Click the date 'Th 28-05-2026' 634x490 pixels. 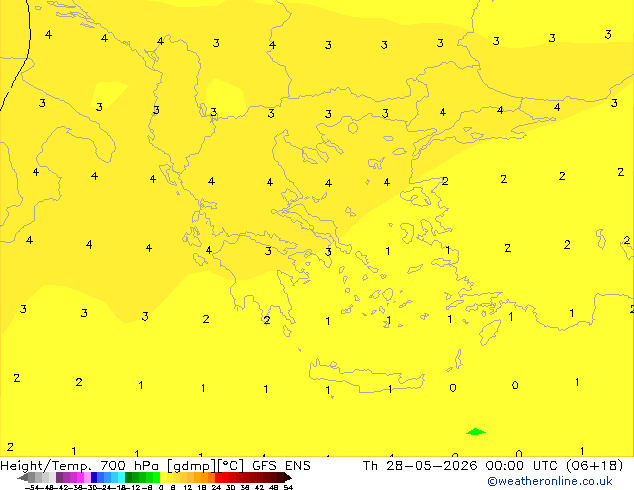tap(420, 466)
